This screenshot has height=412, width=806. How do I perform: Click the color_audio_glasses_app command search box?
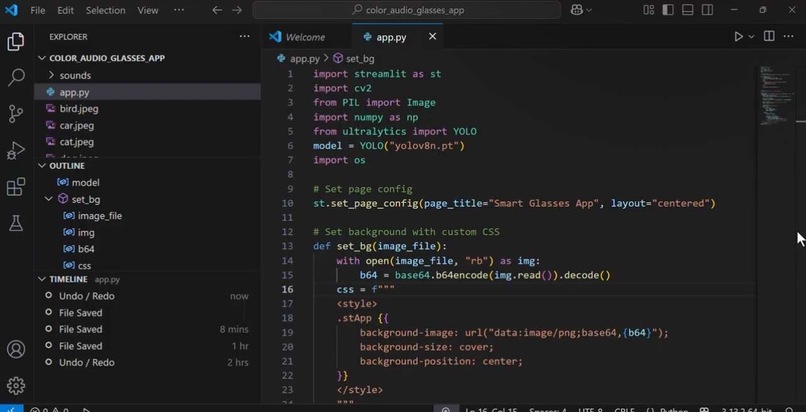click(x=407, y=10)
